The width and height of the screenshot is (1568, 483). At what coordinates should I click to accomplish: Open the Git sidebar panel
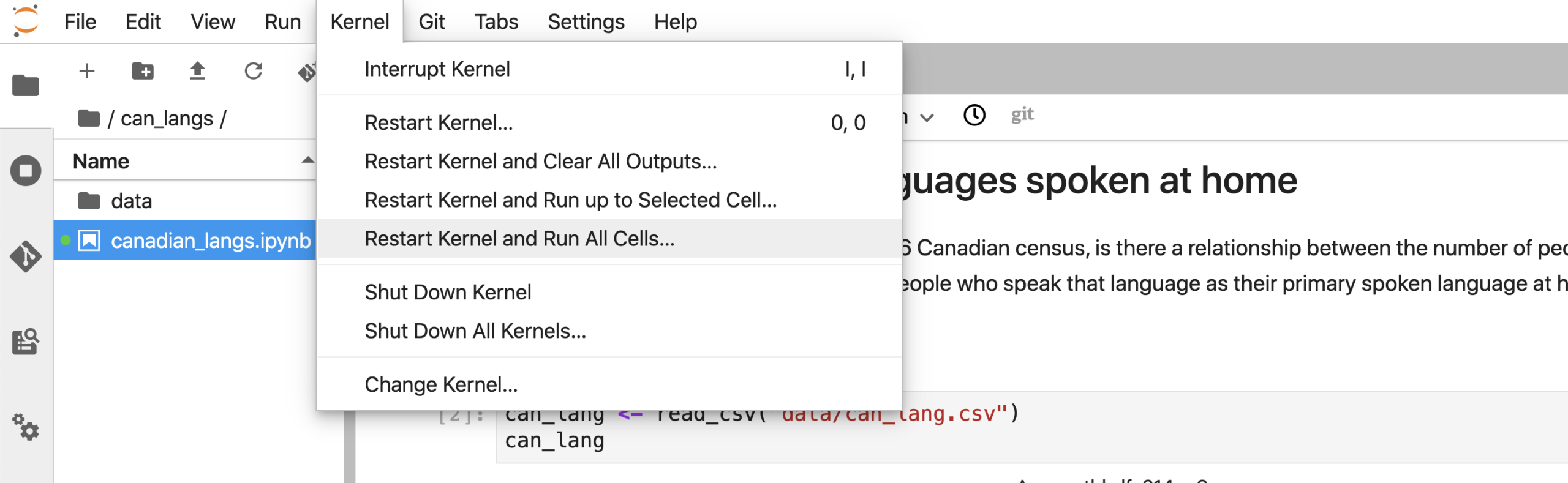coord(25,256)
